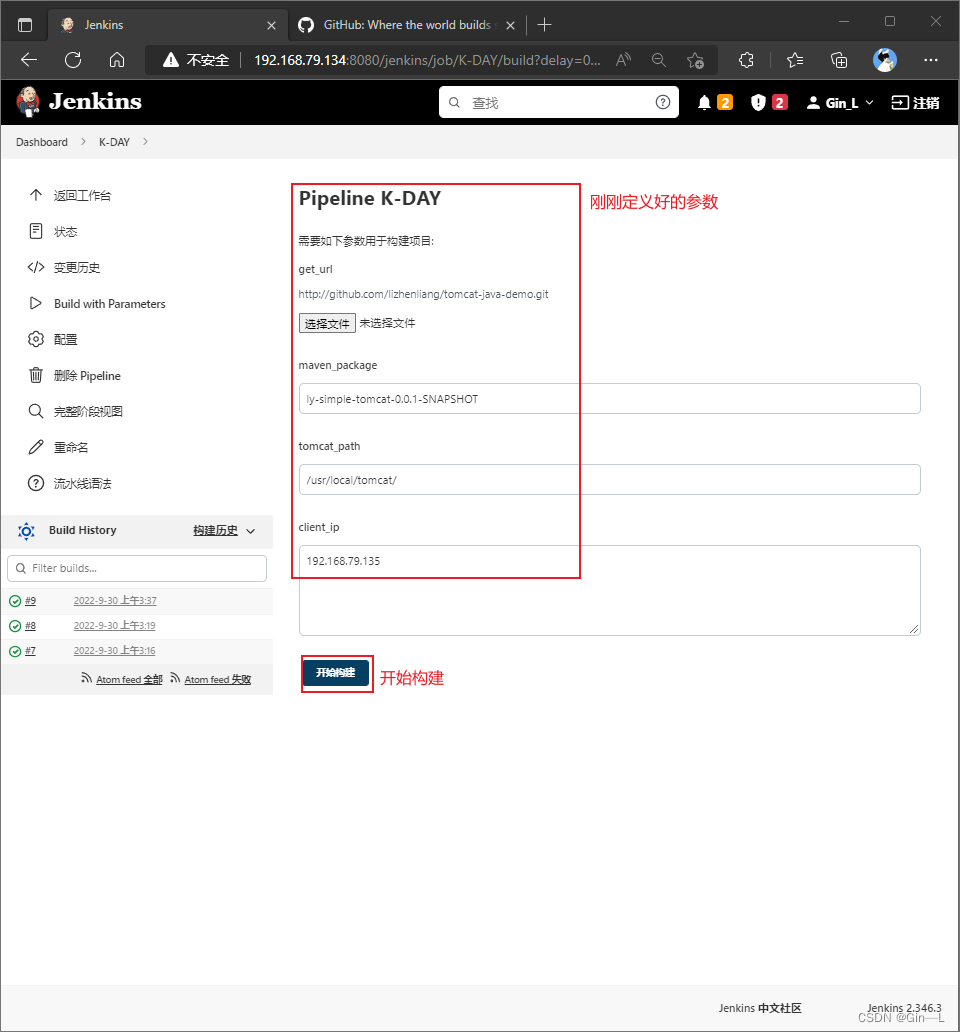The height and width of the screenshot is (1032, 960).
Task: Open 变更历史 page
Action: pyautogui.click(x=76, y=267)
